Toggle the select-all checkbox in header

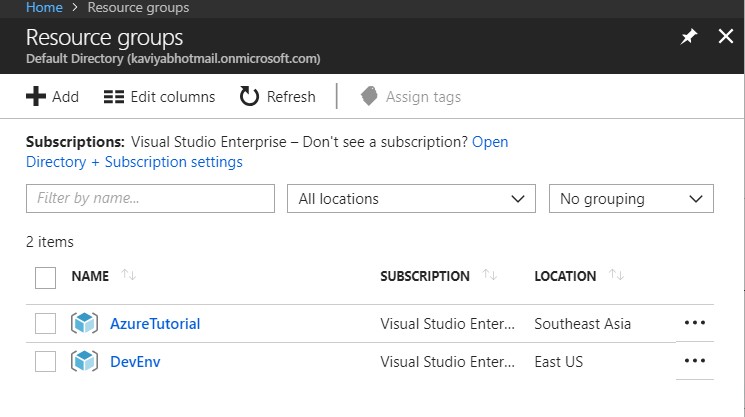(45, 277)
